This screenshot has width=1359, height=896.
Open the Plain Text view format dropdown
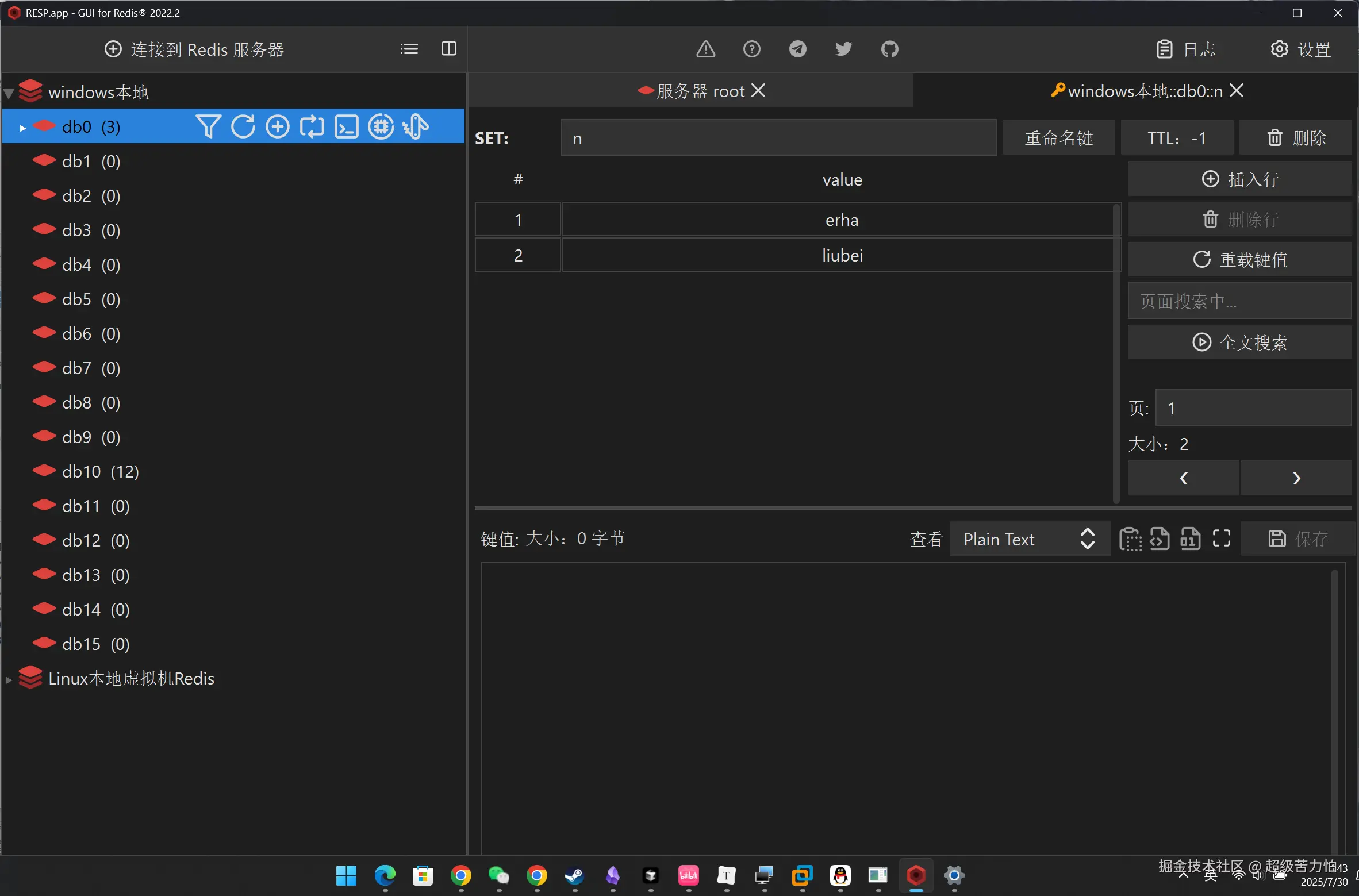point(1028,539)
